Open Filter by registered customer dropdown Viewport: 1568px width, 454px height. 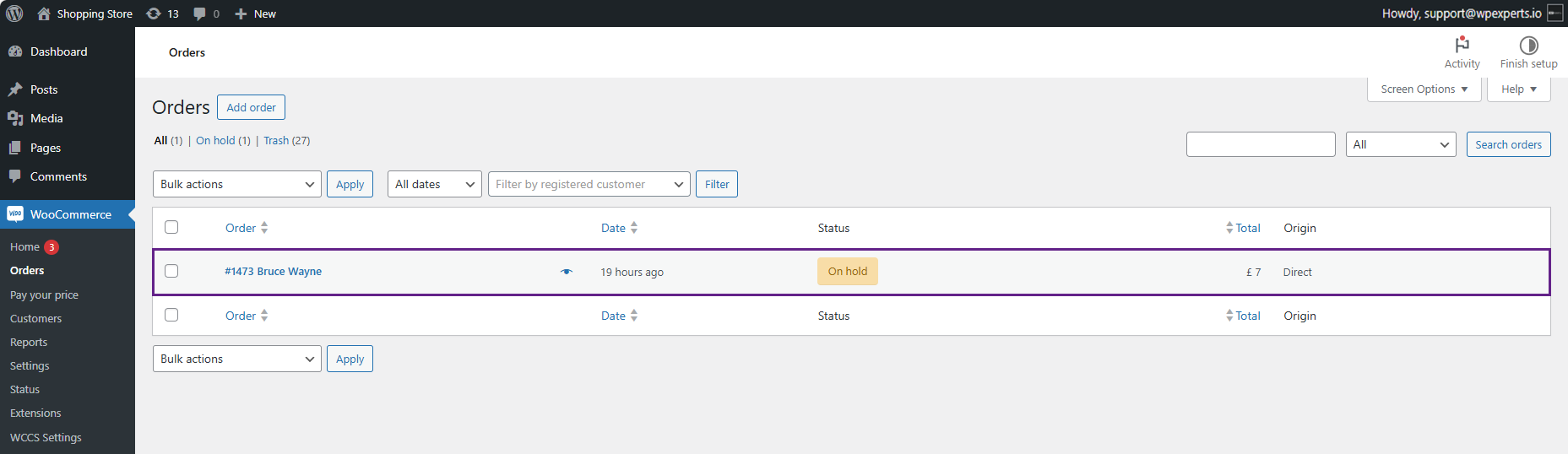pyautogui.click(x=589, y=184)
